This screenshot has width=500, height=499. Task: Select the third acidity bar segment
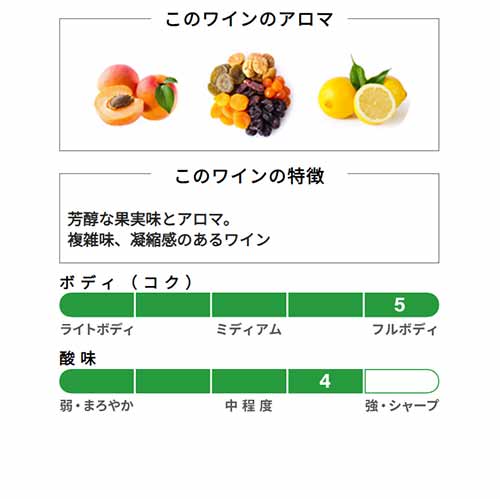[249, 381]
